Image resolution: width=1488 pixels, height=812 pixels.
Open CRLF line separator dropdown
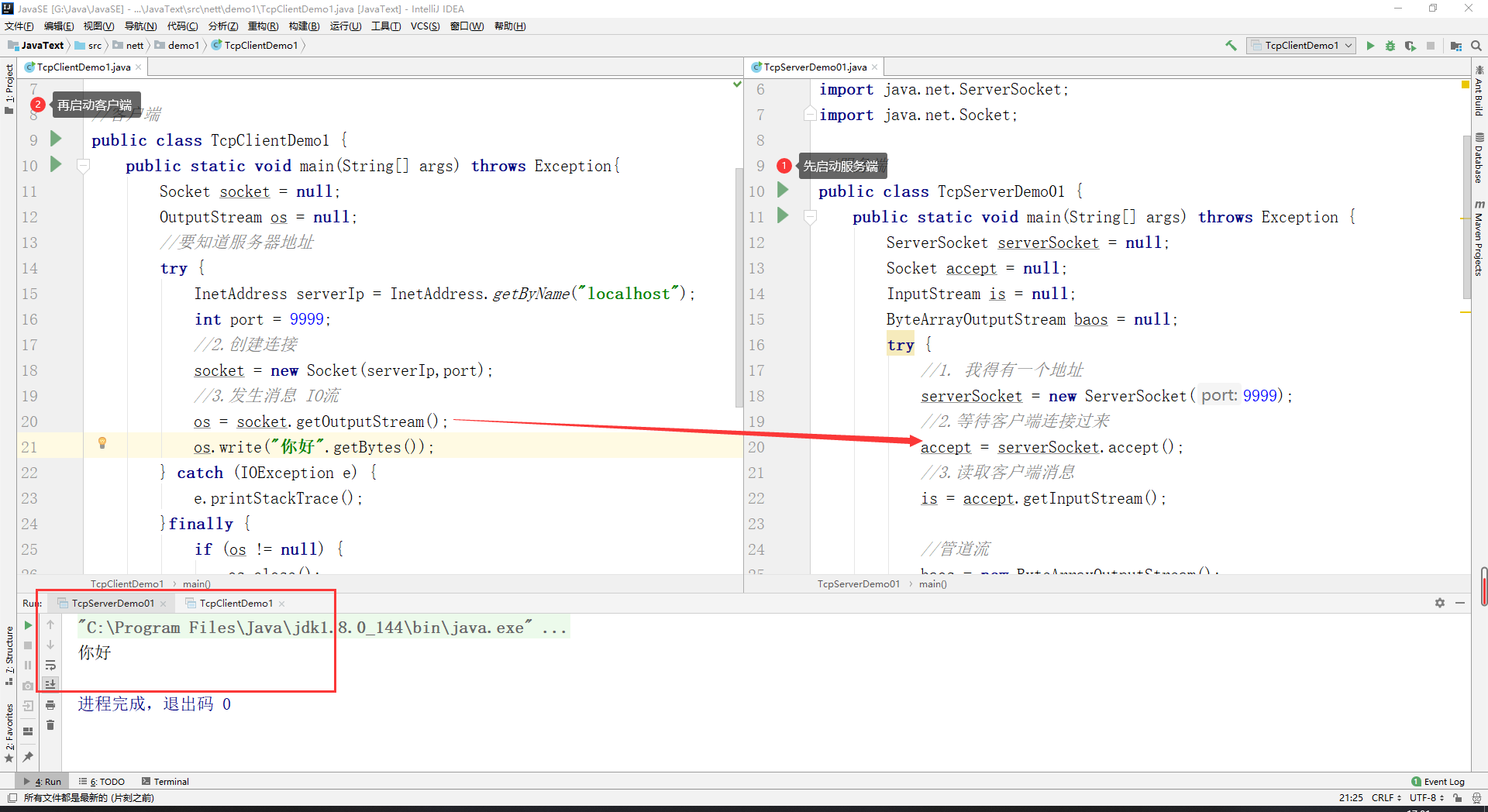click(x=1386, y=797)
